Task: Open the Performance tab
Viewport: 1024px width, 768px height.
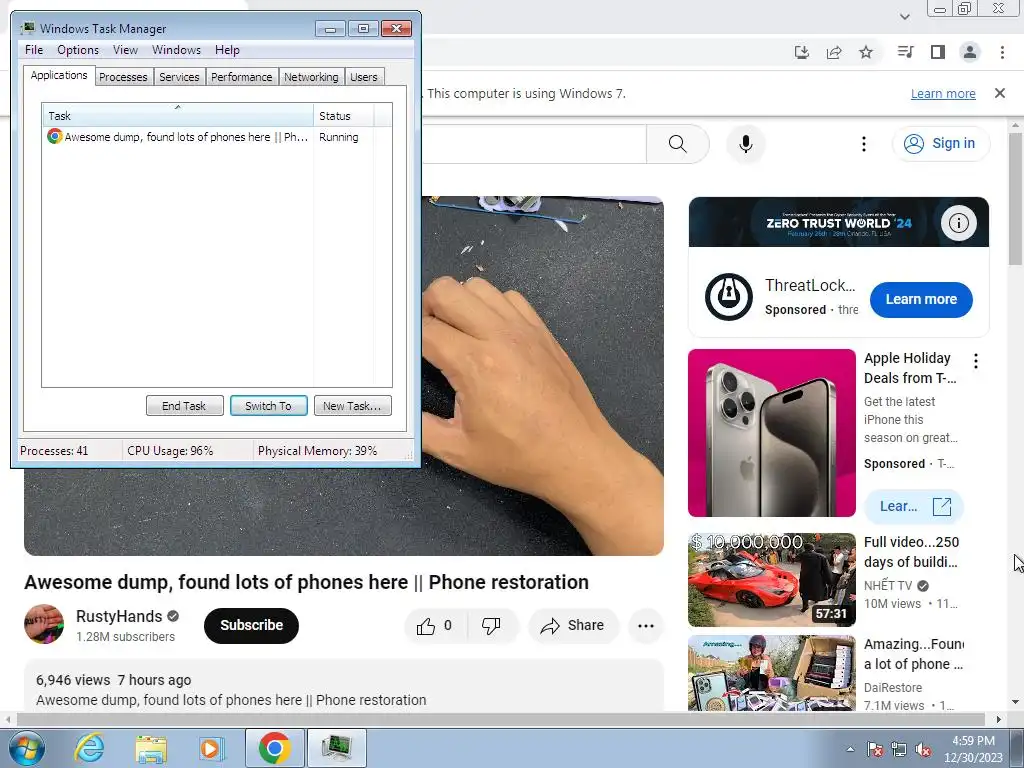Action: click(x=242, y=77)
